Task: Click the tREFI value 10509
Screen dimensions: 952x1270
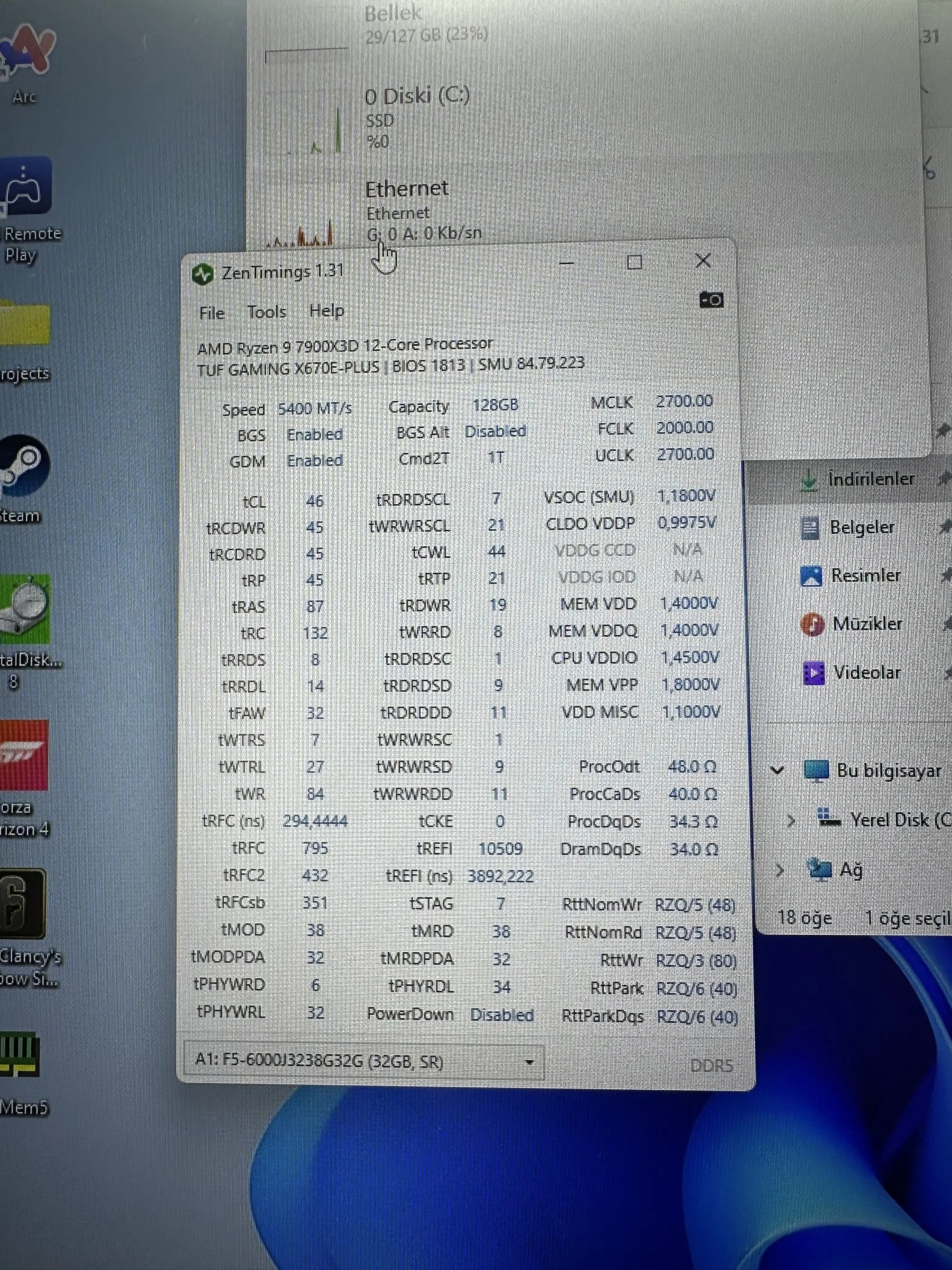Action: coord(500,848)
